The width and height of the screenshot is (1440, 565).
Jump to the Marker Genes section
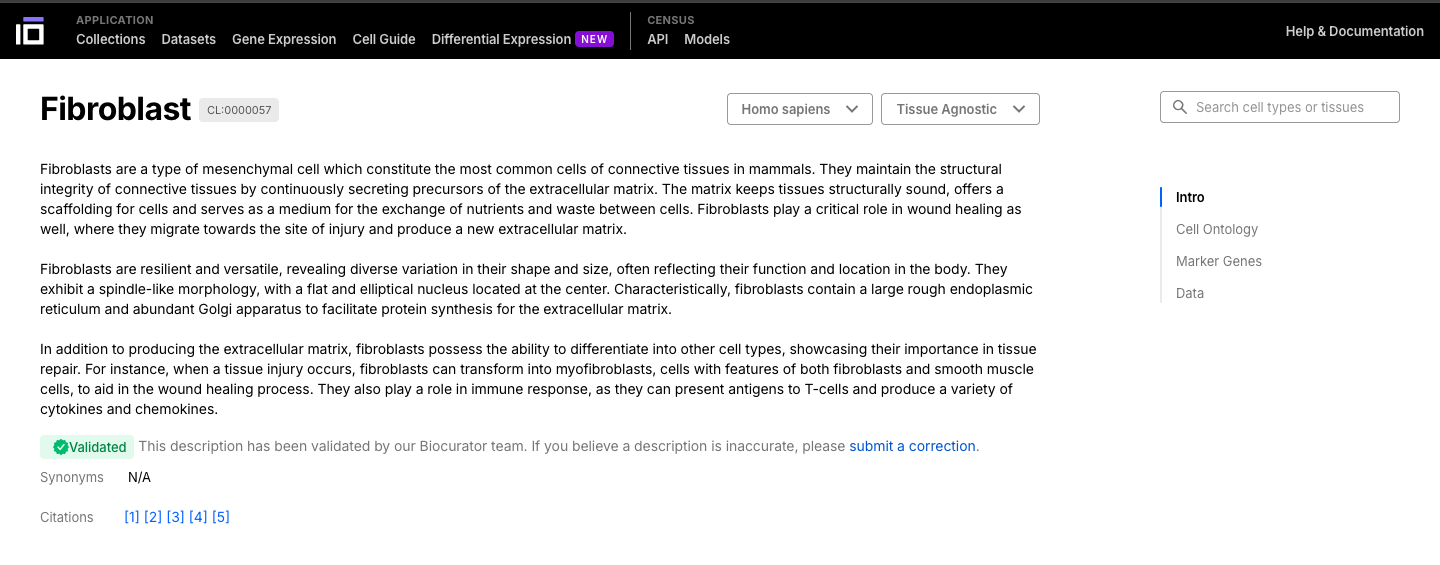click(x=1219, y=261)
